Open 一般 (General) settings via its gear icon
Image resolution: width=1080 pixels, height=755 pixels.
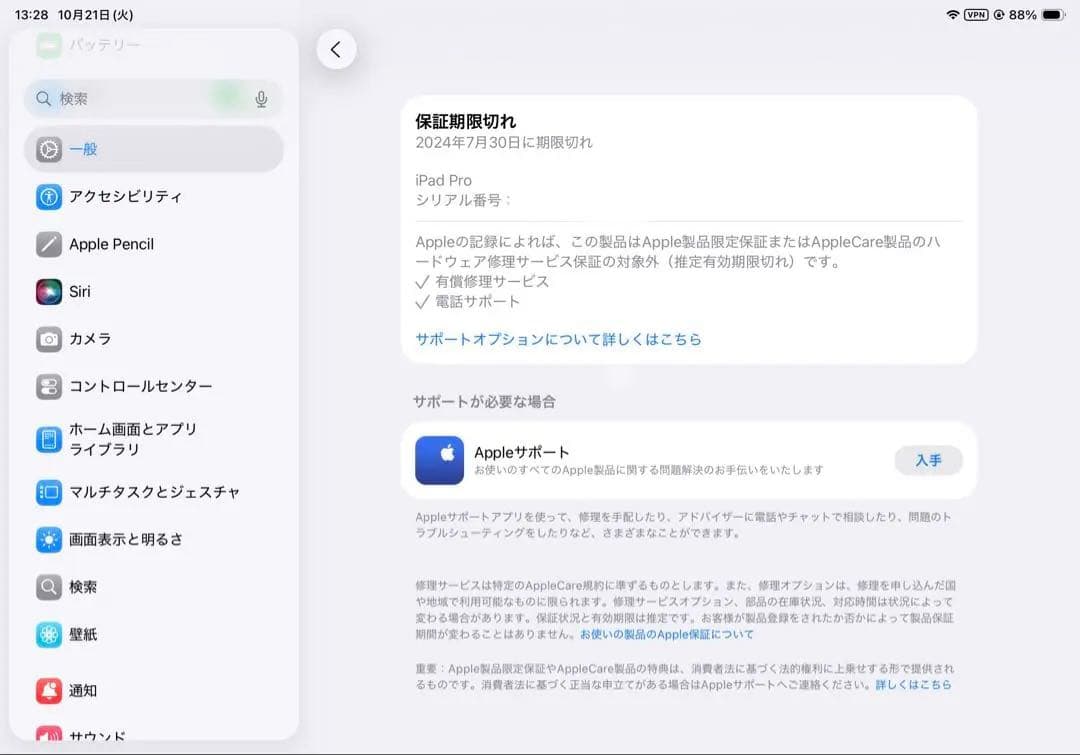tap(49, 149)
